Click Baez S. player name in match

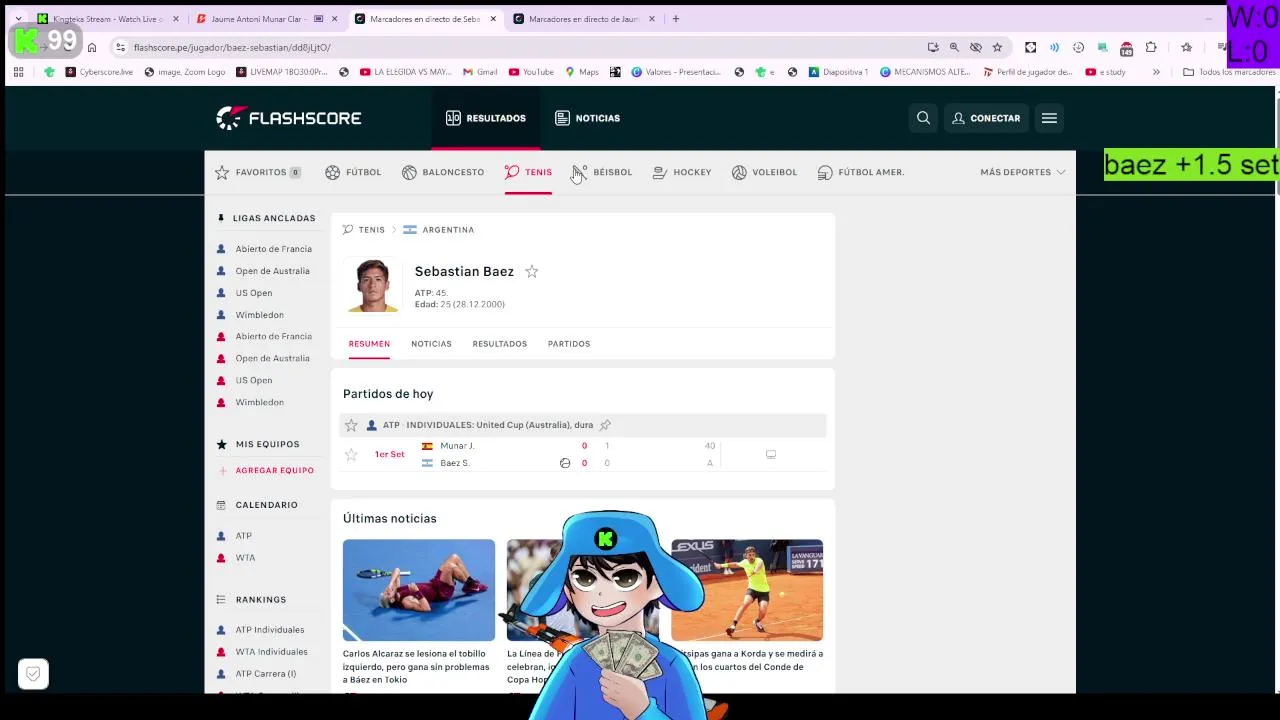[x=454, y=463]
